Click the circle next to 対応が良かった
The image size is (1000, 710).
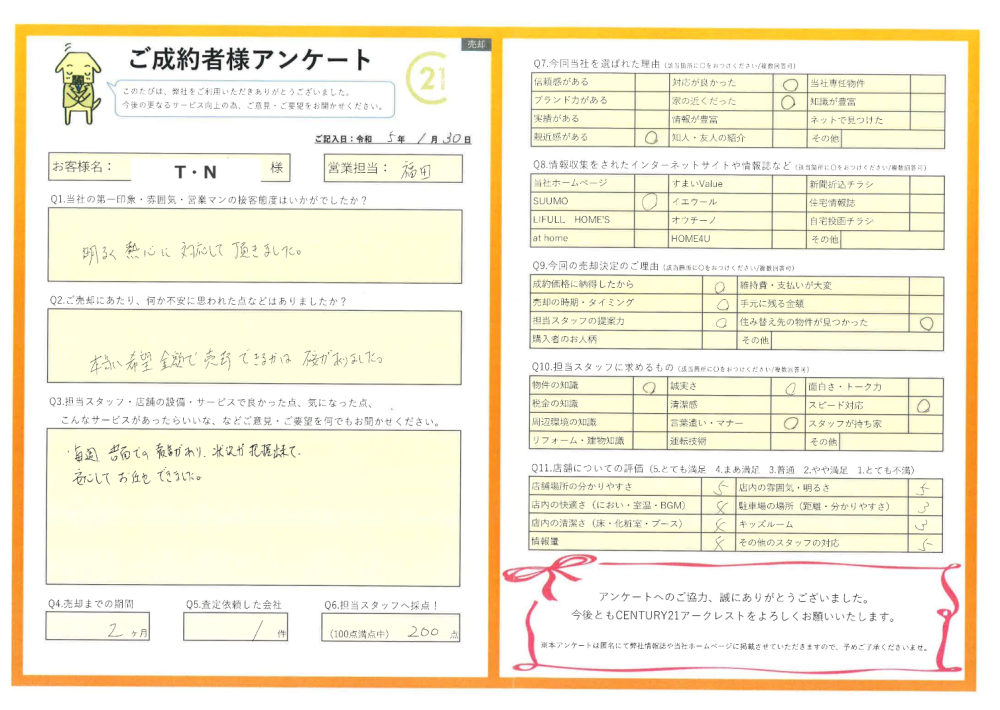789,85
